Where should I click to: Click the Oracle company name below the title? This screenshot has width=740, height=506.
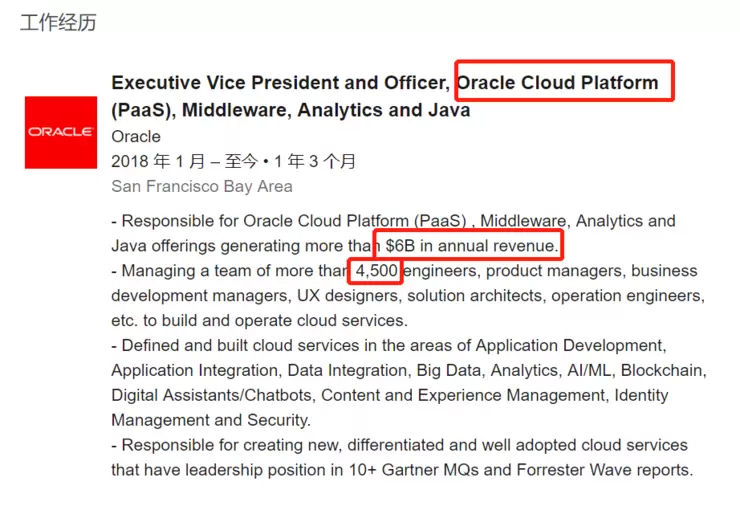pyautogui.click(x=136, y=136)
